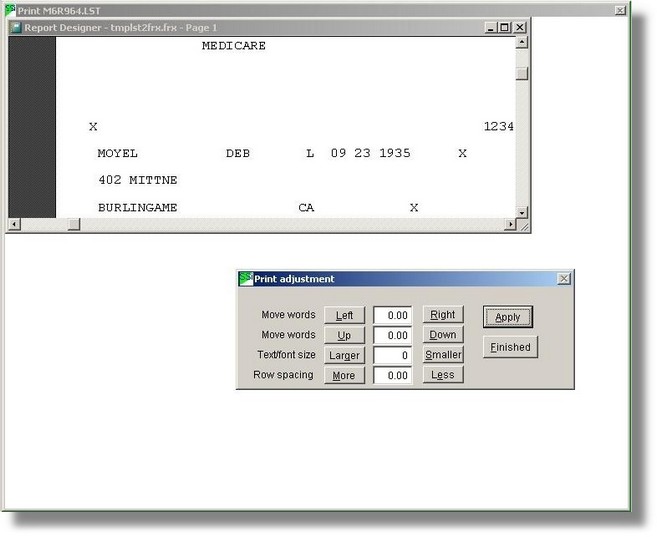Screen dimensions: 657x537
Task: Decrease row spacing with Less button
Action: click(x=443, y=374)
